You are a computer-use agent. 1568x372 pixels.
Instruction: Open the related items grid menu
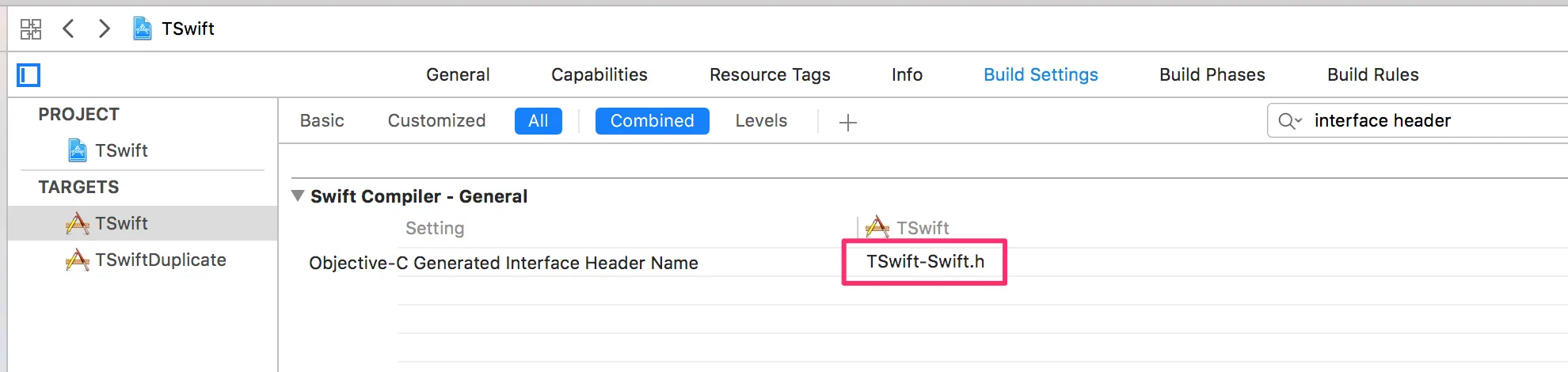(x=31, y=29)
